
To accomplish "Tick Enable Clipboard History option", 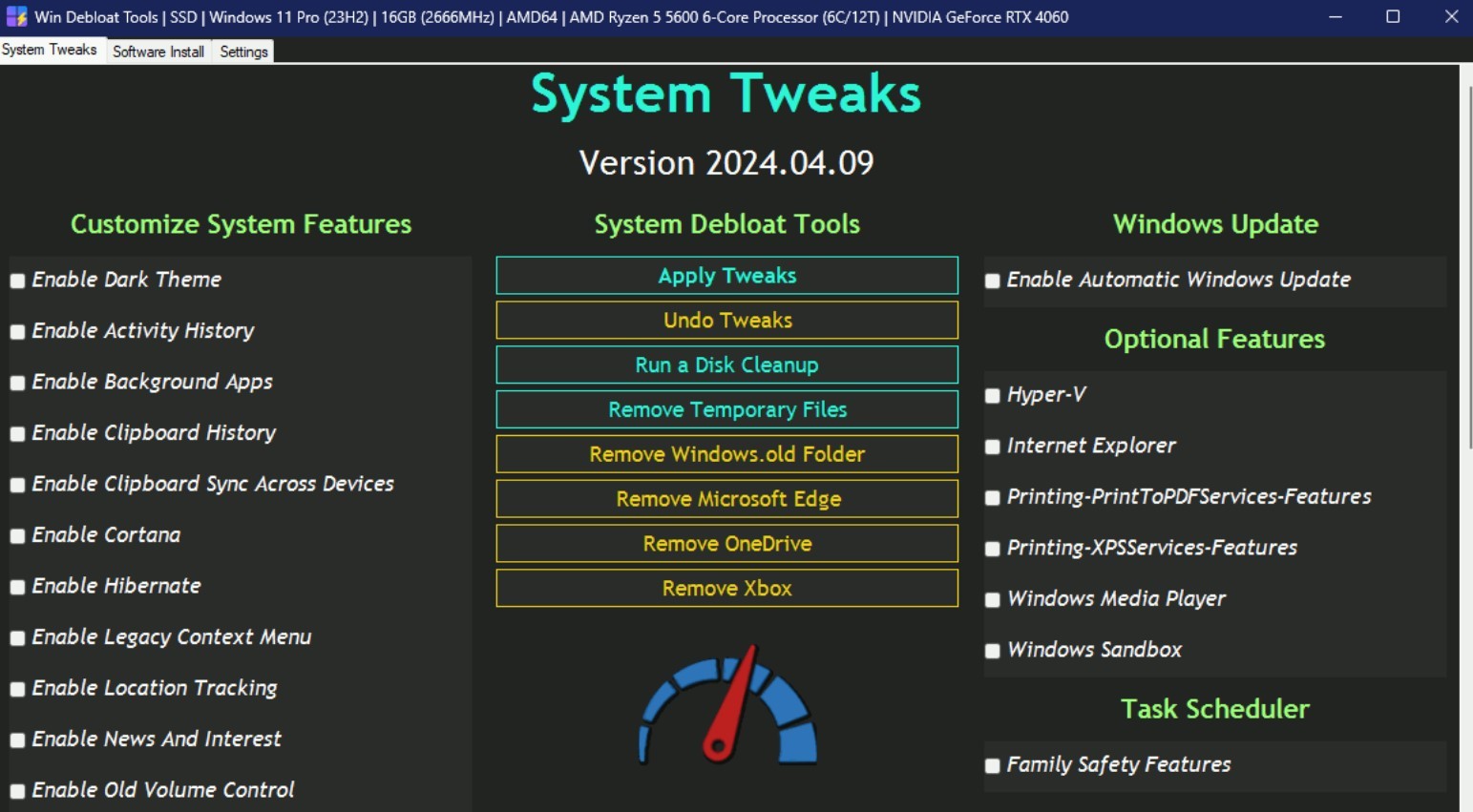I will 17,434.
